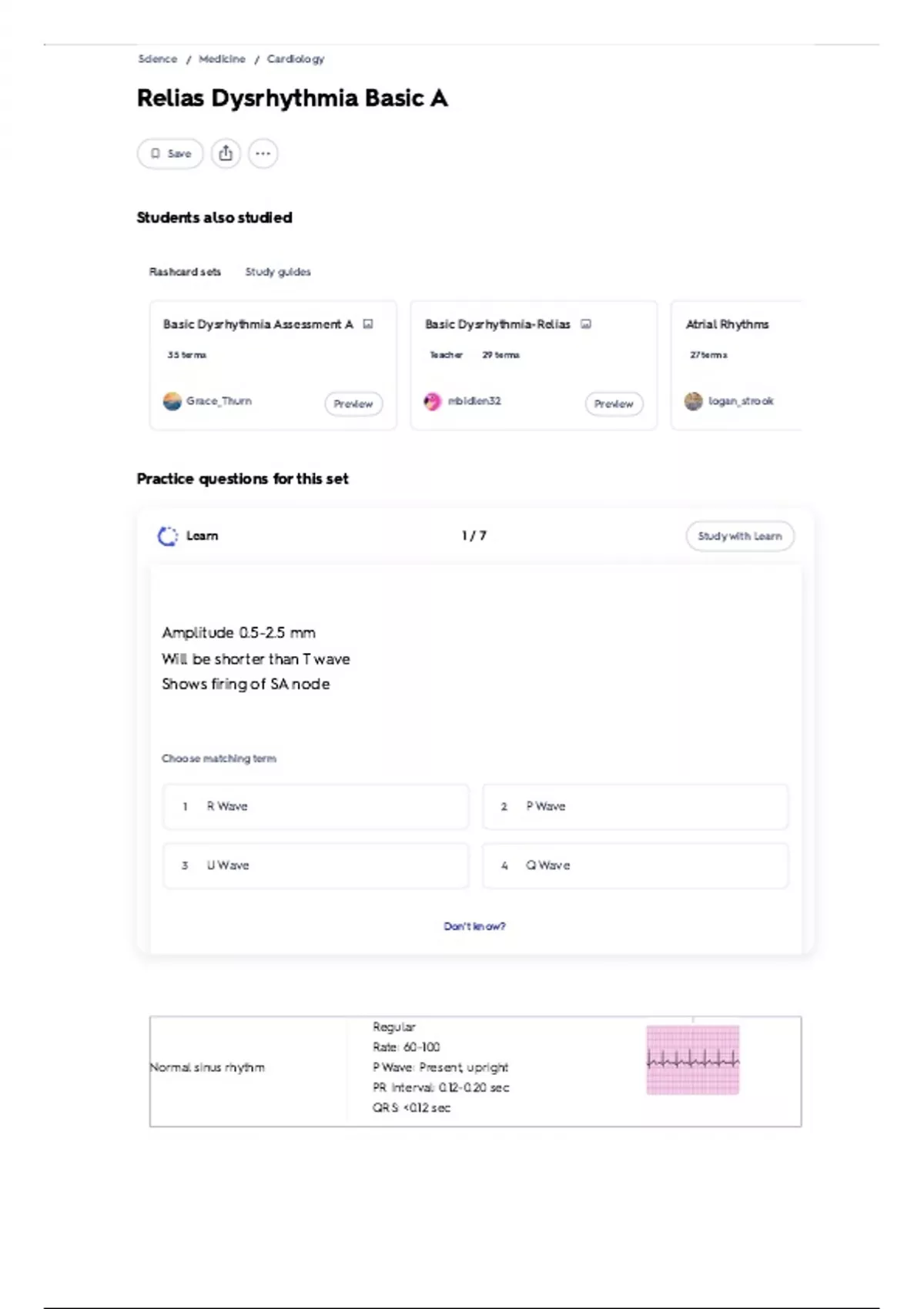The image size is (924, 1309).
Task: Open Grace_Thurn profile avatar
Action: click(x=172, y=401)
